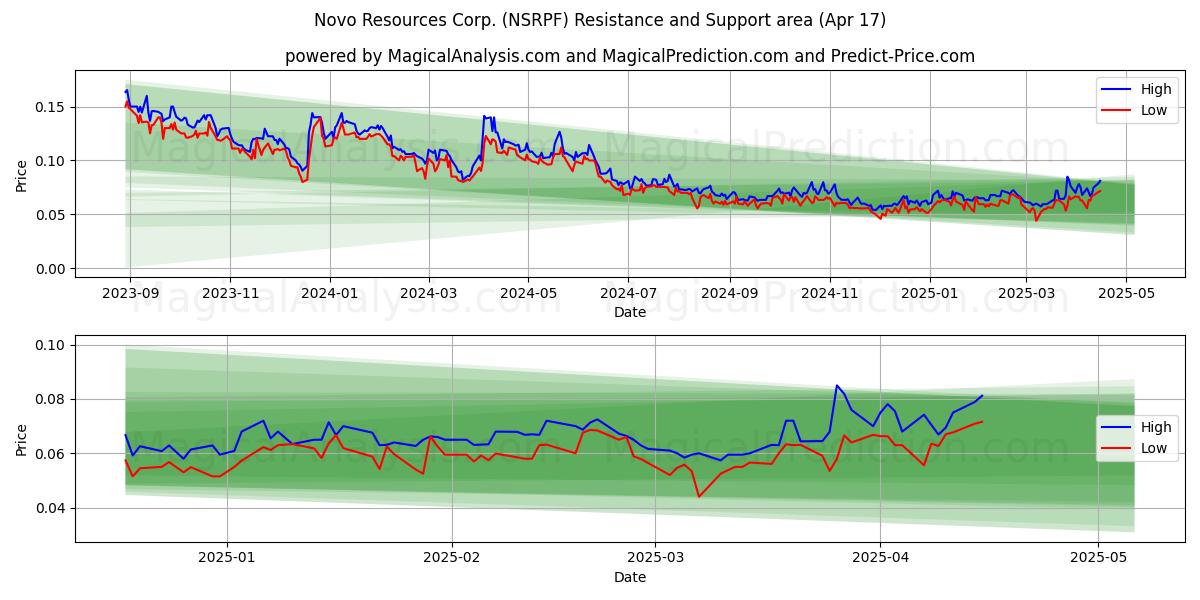
Task: Click the 2024-05 date tick label
Action: click(529, 294)
